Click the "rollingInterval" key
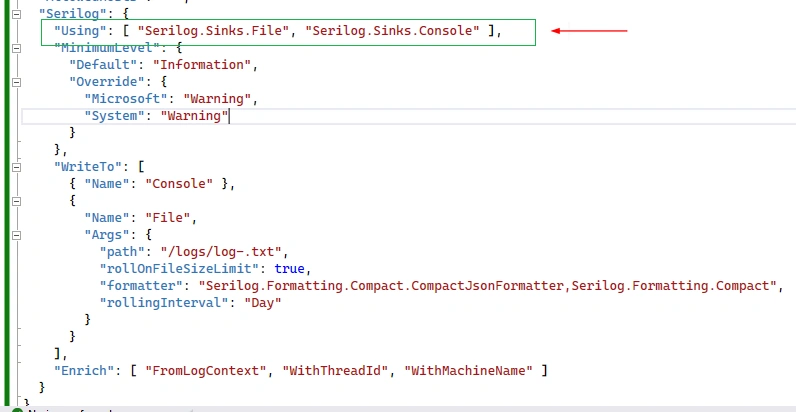Screen dimensions: 796x412 [x=164, y=303]
